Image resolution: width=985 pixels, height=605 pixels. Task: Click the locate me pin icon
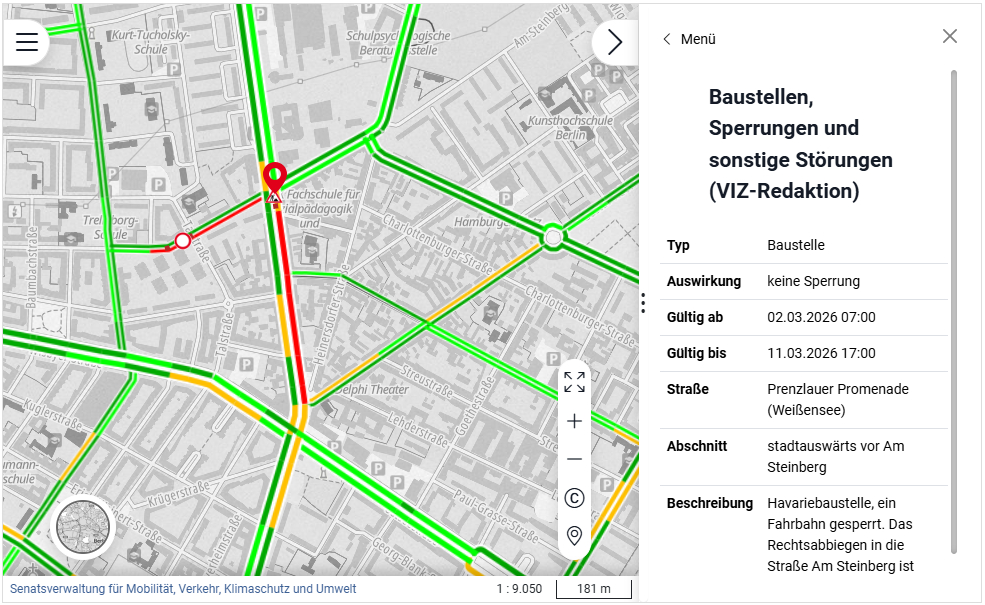574,536
